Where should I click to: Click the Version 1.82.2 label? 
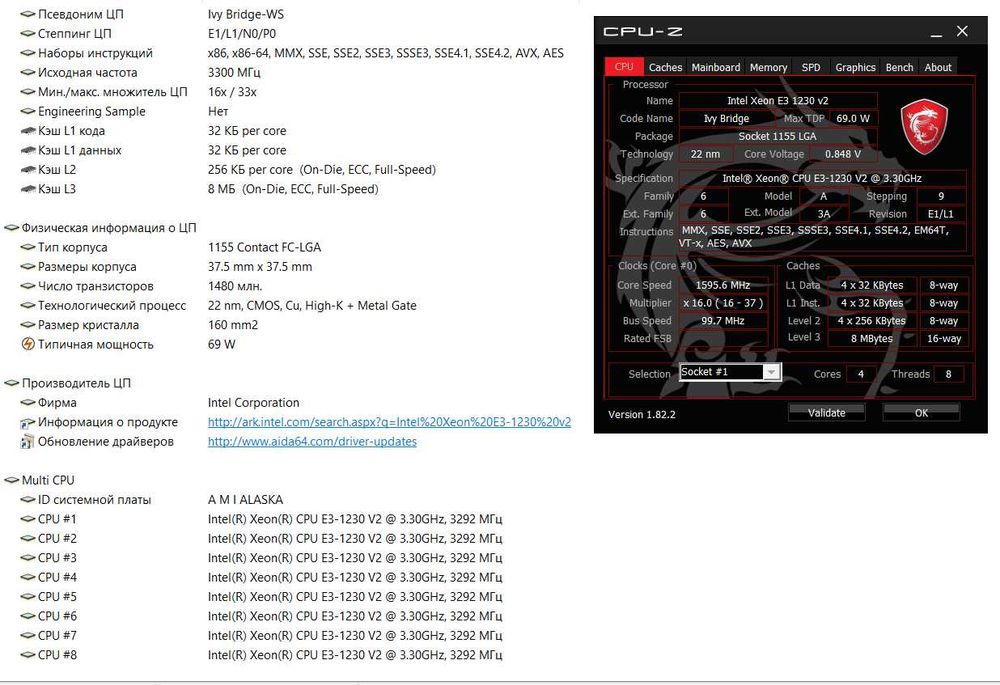[x=642, y=415]
